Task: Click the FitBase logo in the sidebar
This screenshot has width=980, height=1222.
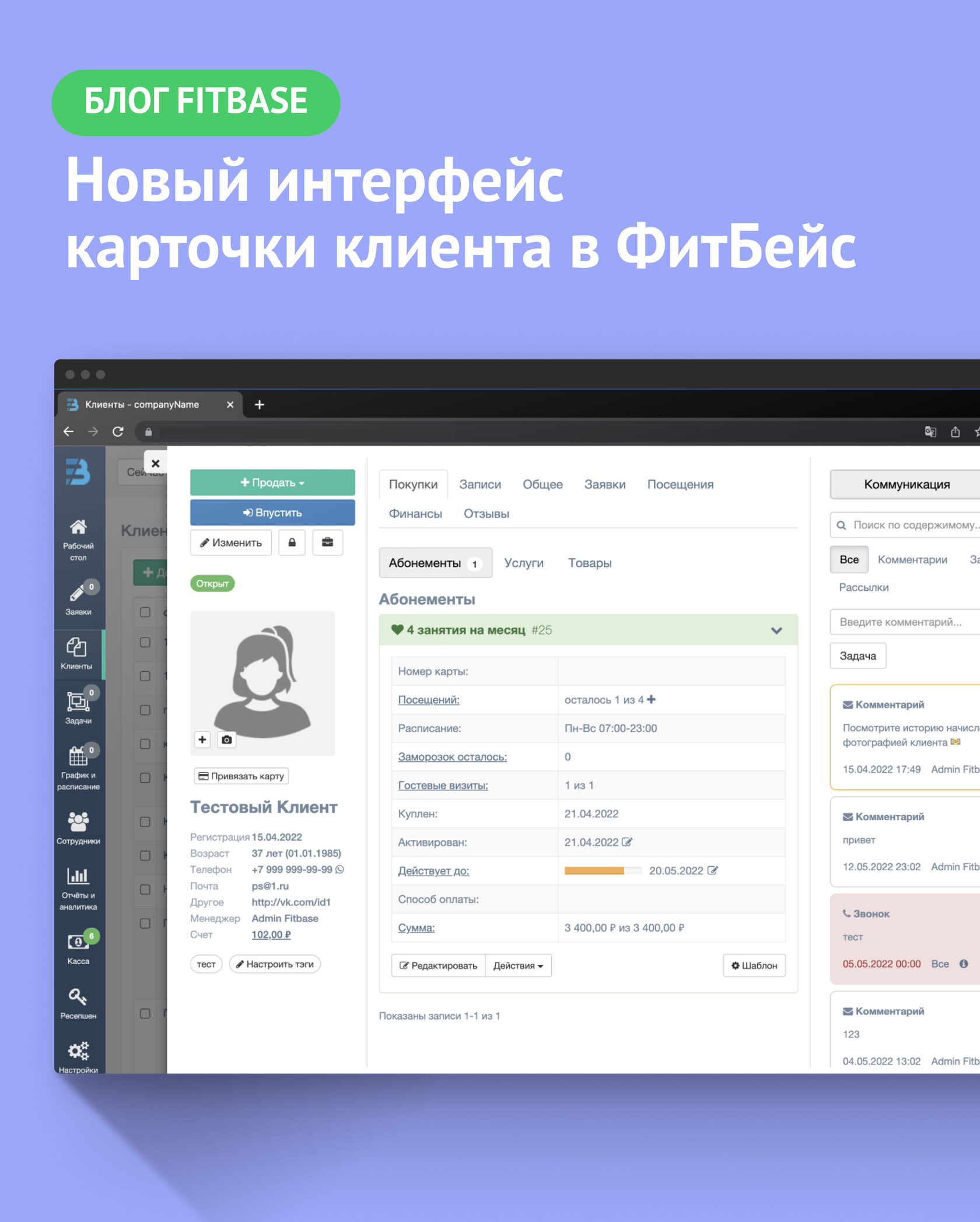Action: 78,471
